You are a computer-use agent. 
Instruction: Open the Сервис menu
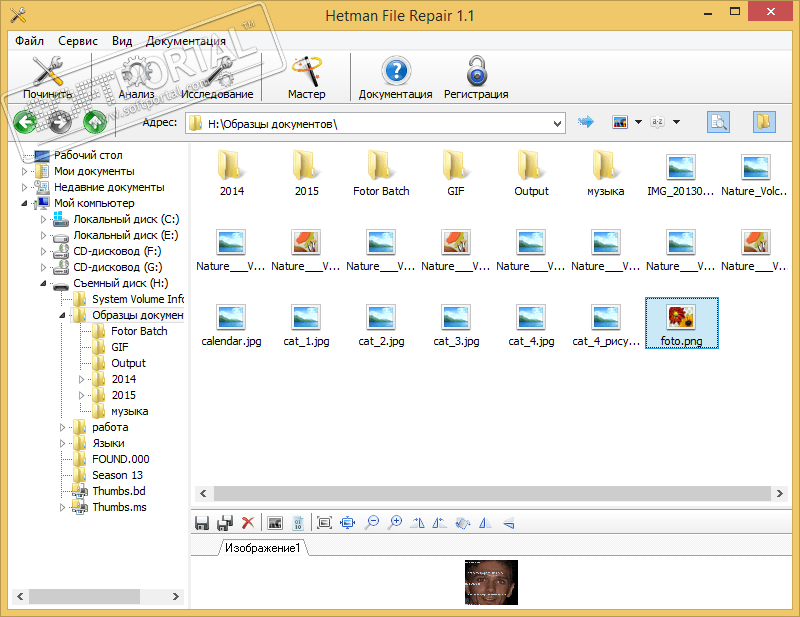coord(78,41)
